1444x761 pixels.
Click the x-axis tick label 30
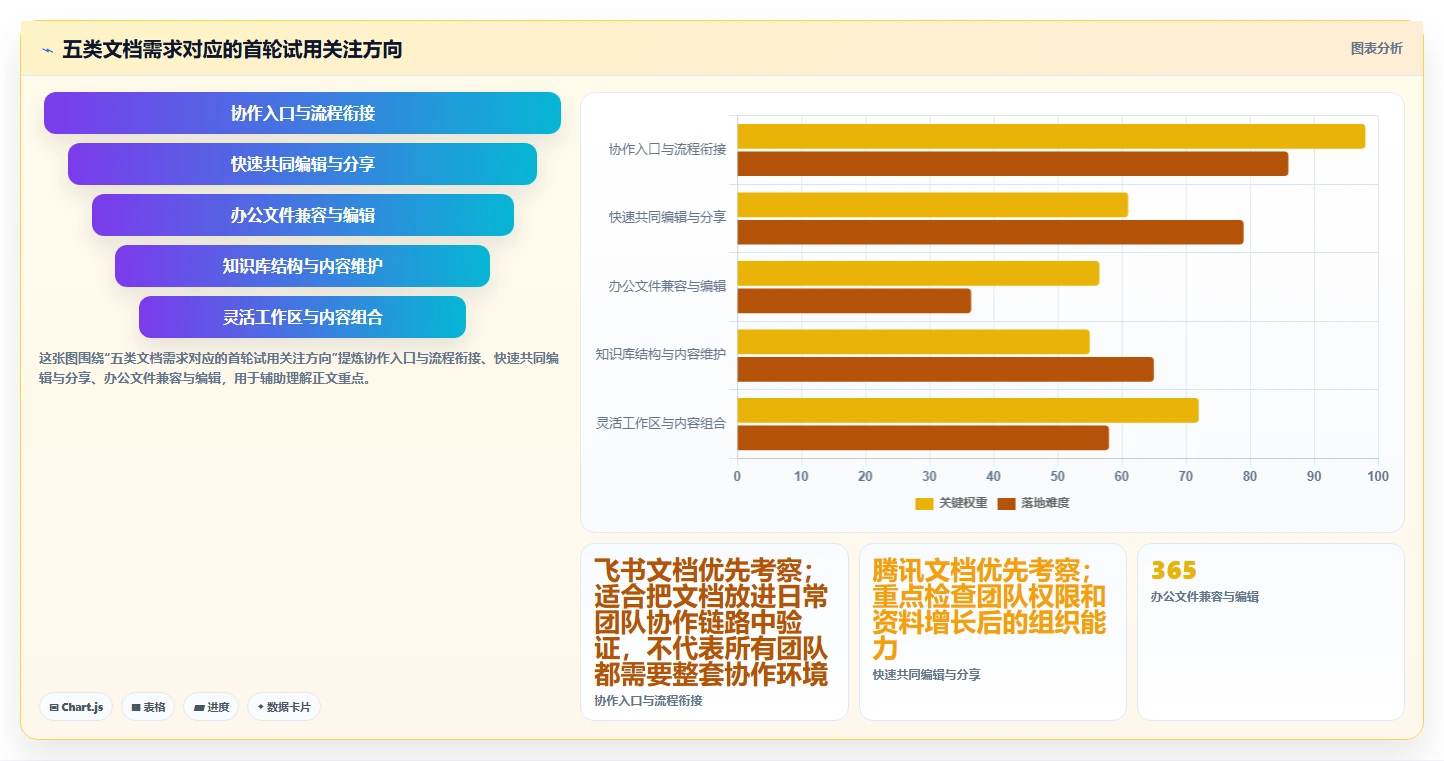tap(929, 476)
